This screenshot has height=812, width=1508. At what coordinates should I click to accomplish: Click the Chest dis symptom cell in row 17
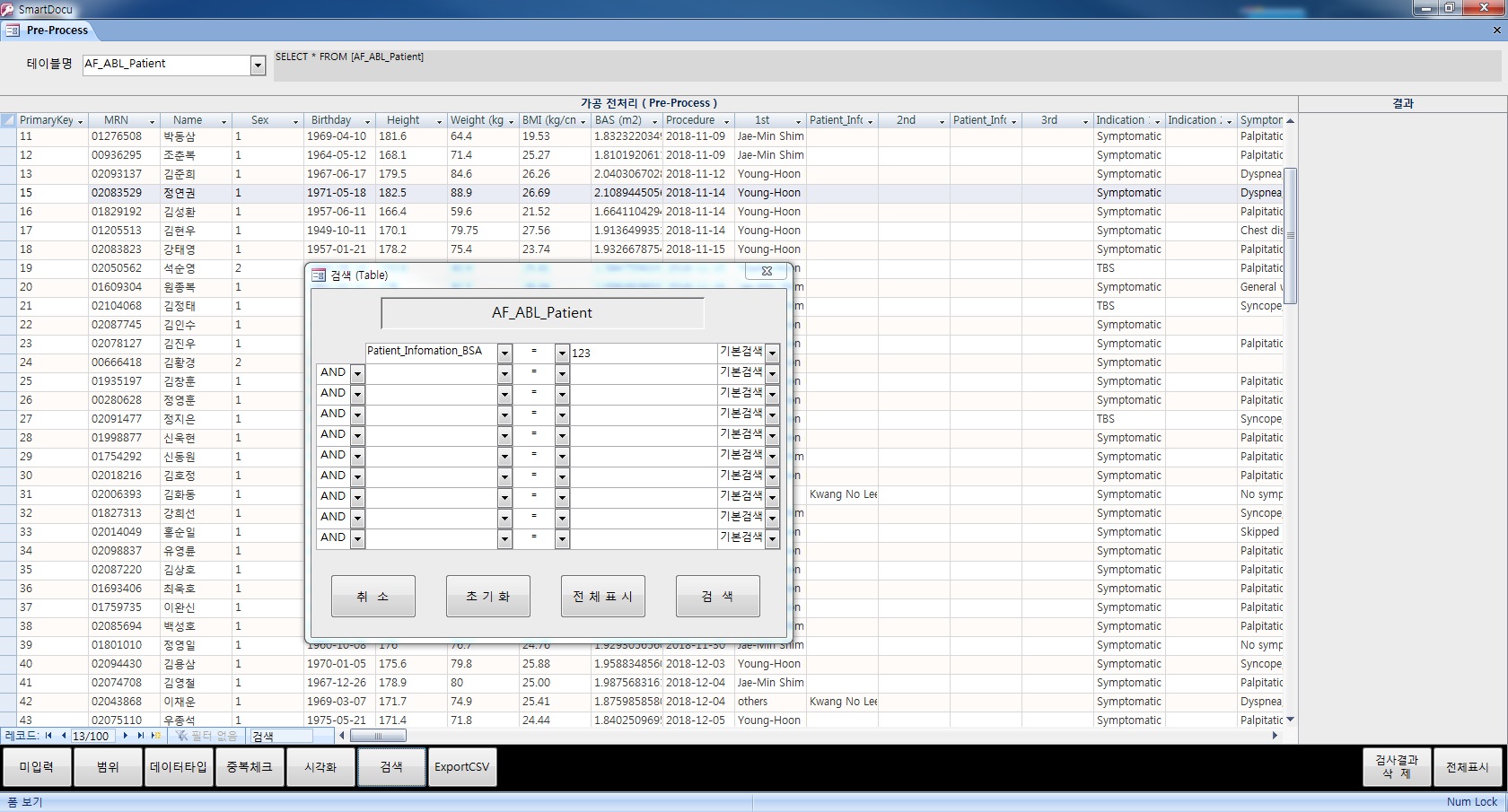1261,231
